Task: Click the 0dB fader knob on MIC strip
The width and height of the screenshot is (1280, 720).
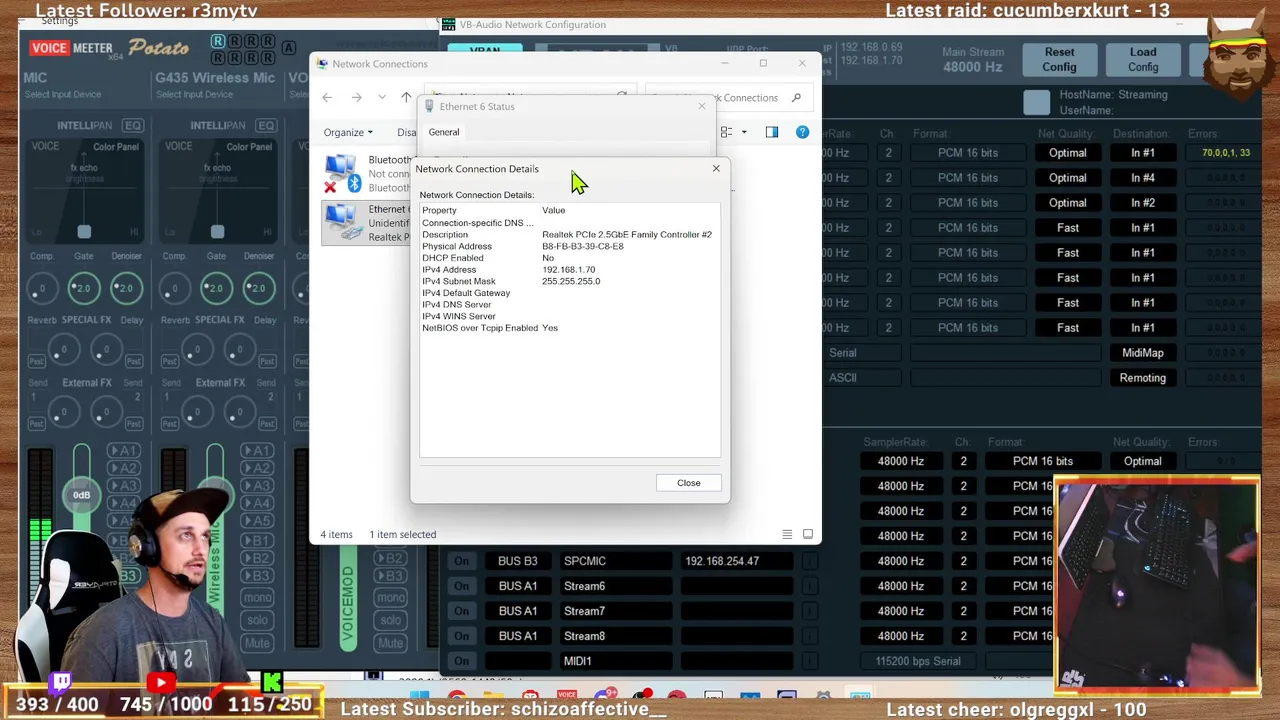Action: [81, 494]
